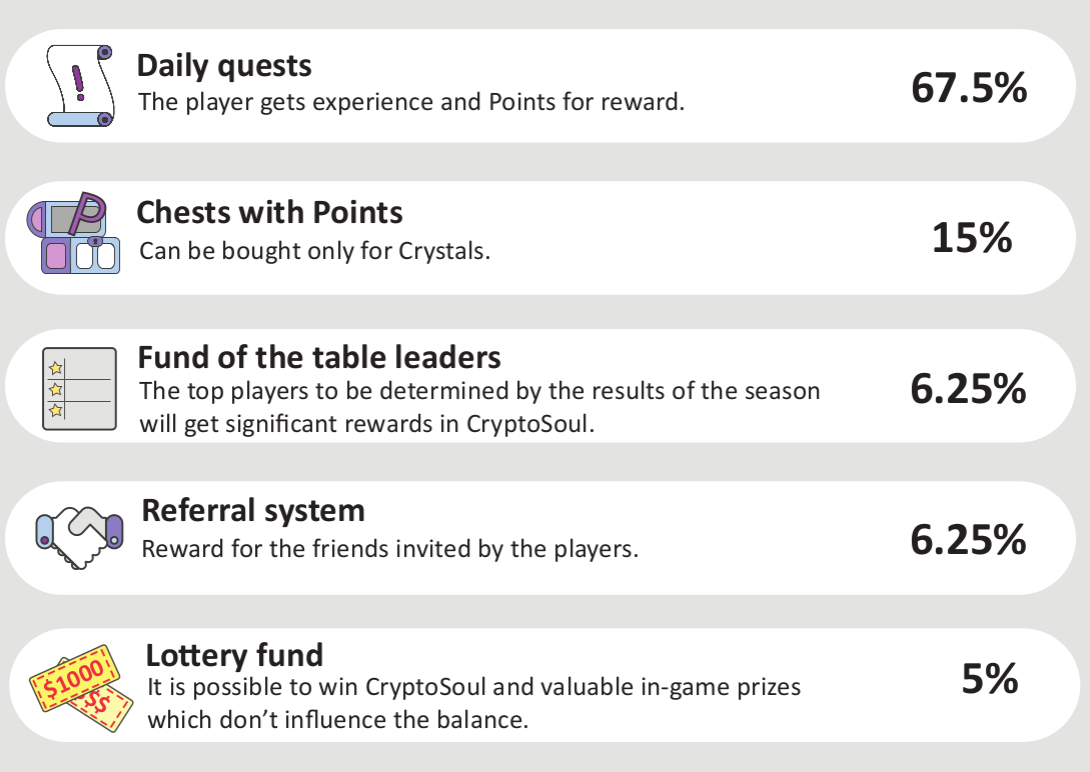Open the Referral system heading
This screenshot has width=1090, height=772.
pos(253,511)
